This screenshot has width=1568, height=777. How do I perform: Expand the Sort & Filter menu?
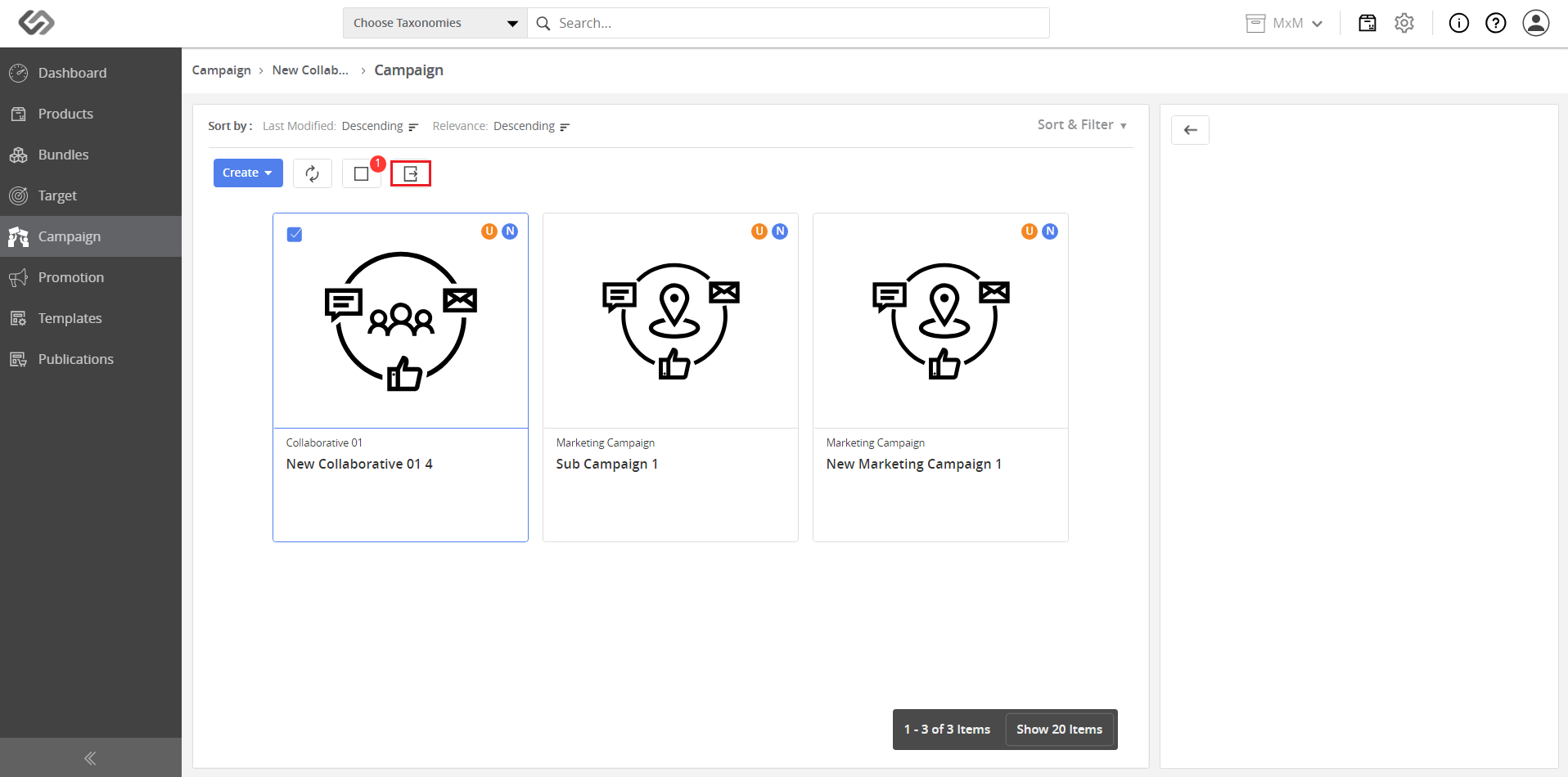pyautogui.click(x=1082, y=125)
